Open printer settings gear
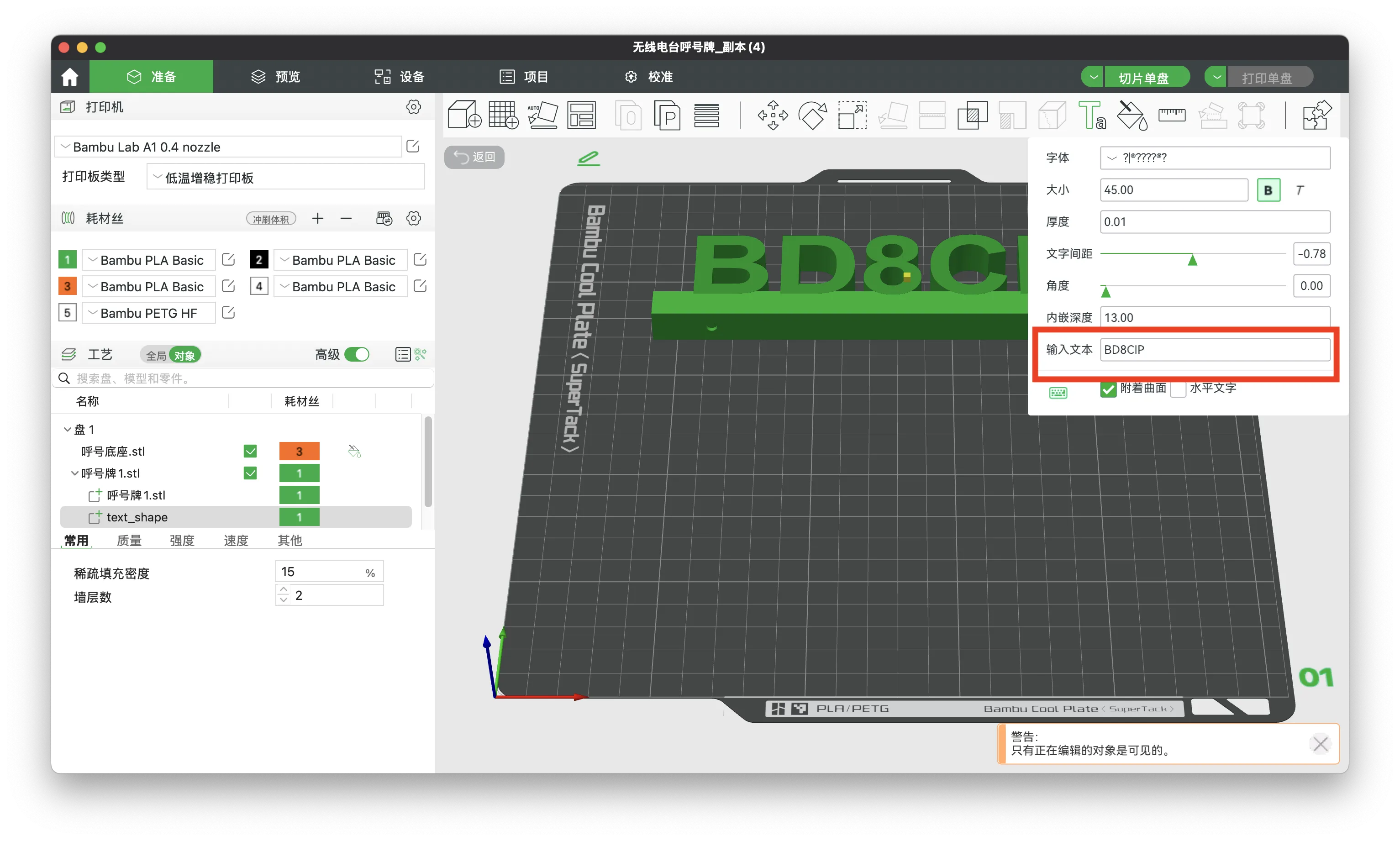 [x=414, y=106]
